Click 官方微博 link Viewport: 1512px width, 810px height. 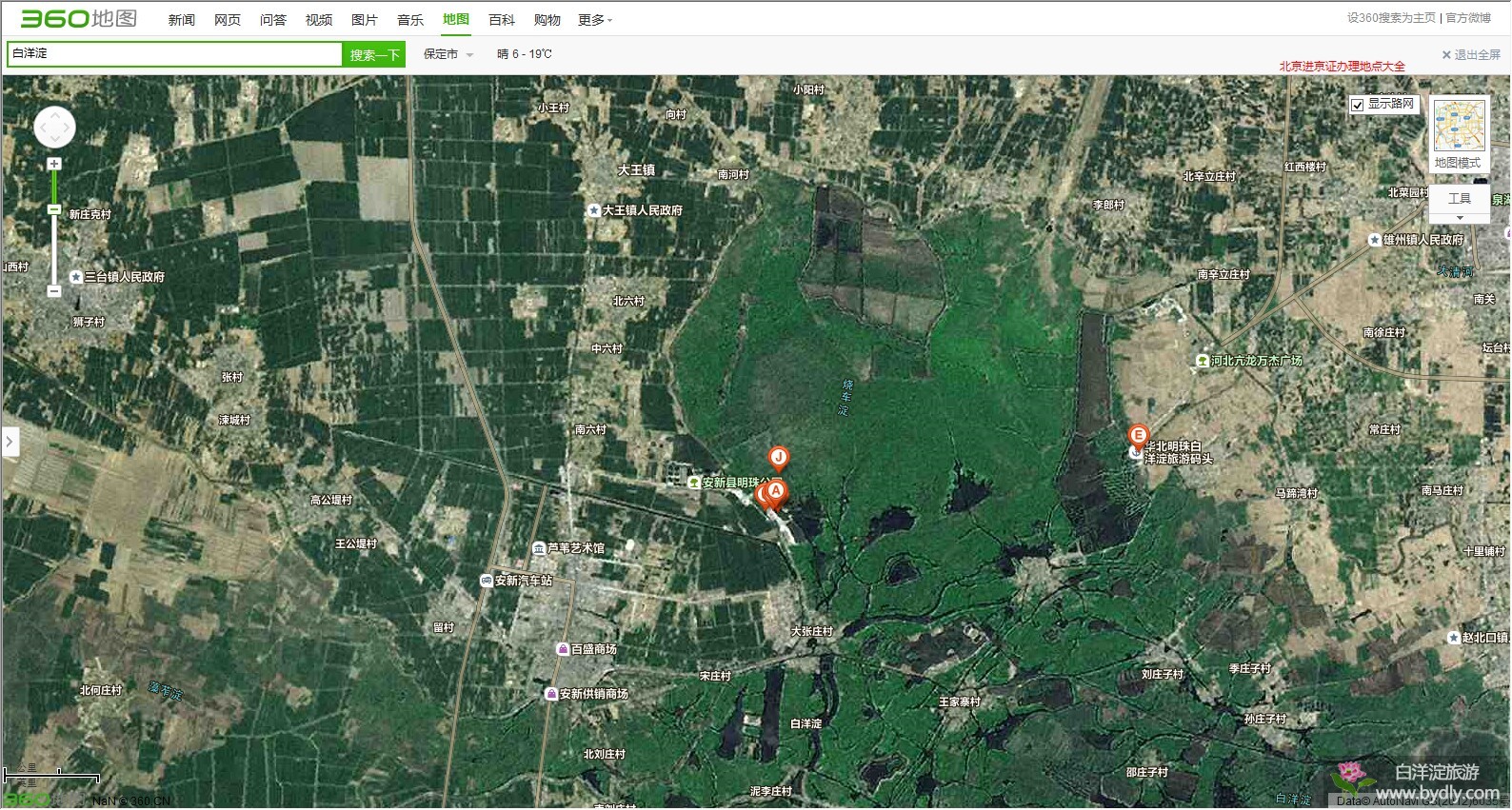1468,18
